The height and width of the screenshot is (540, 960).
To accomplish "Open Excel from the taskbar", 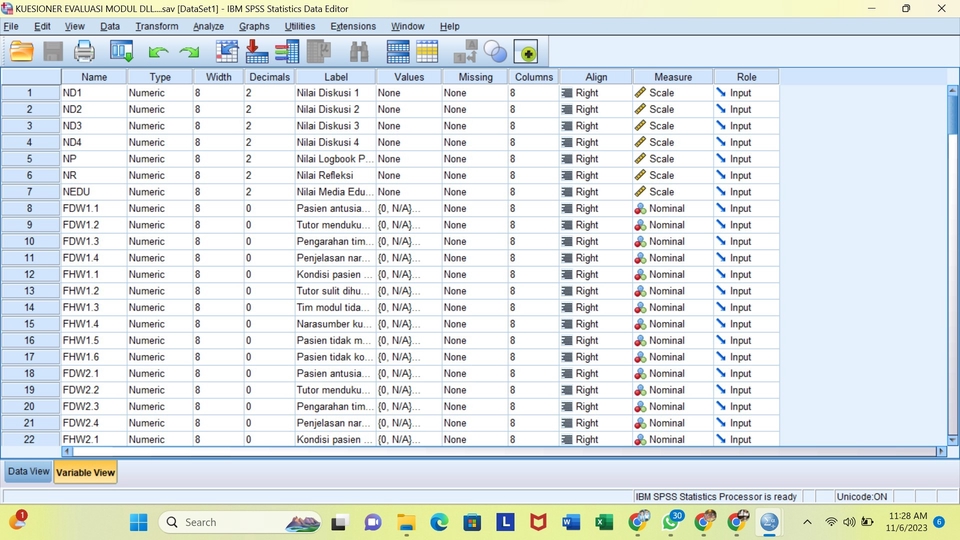I will pyautogui.click(x=604, y=522).
